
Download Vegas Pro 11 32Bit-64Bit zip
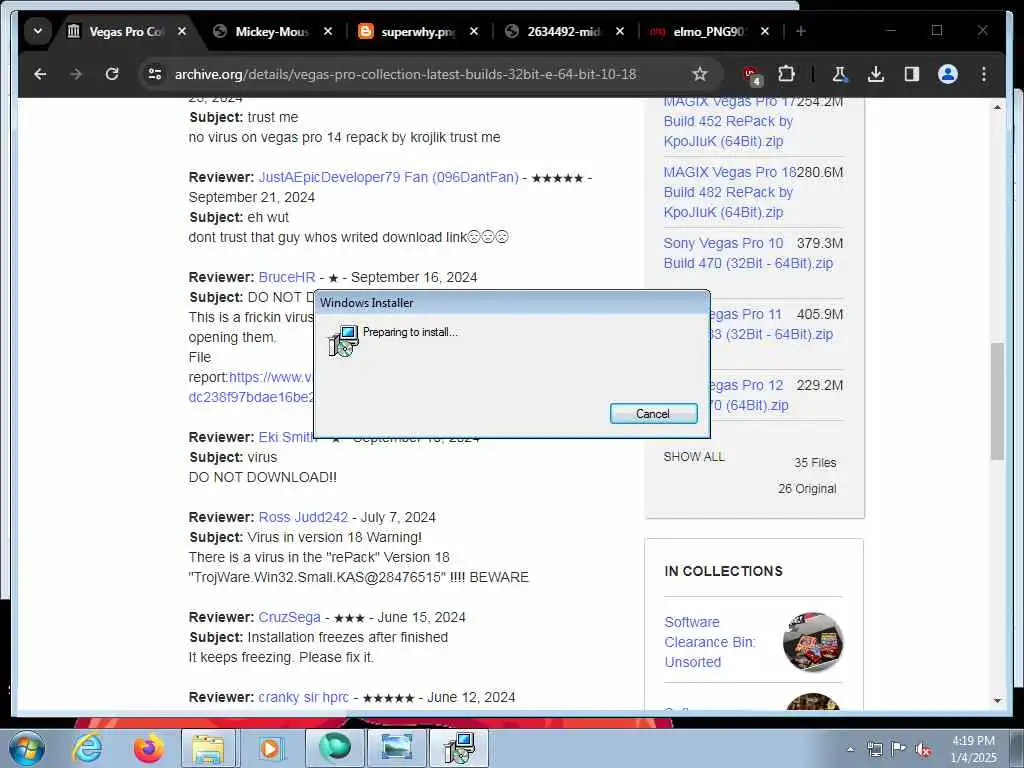tap(771, 324)
